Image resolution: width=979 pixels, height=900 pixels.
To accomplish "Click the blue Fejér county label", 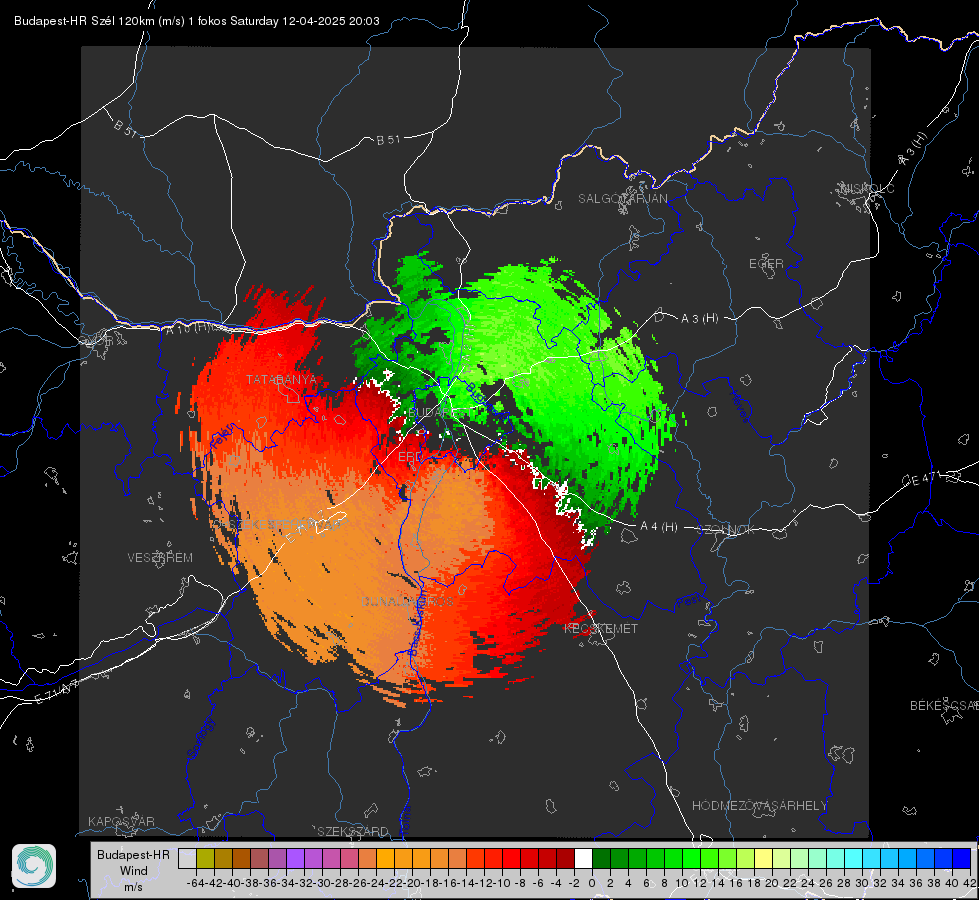I will pos(222,437).
